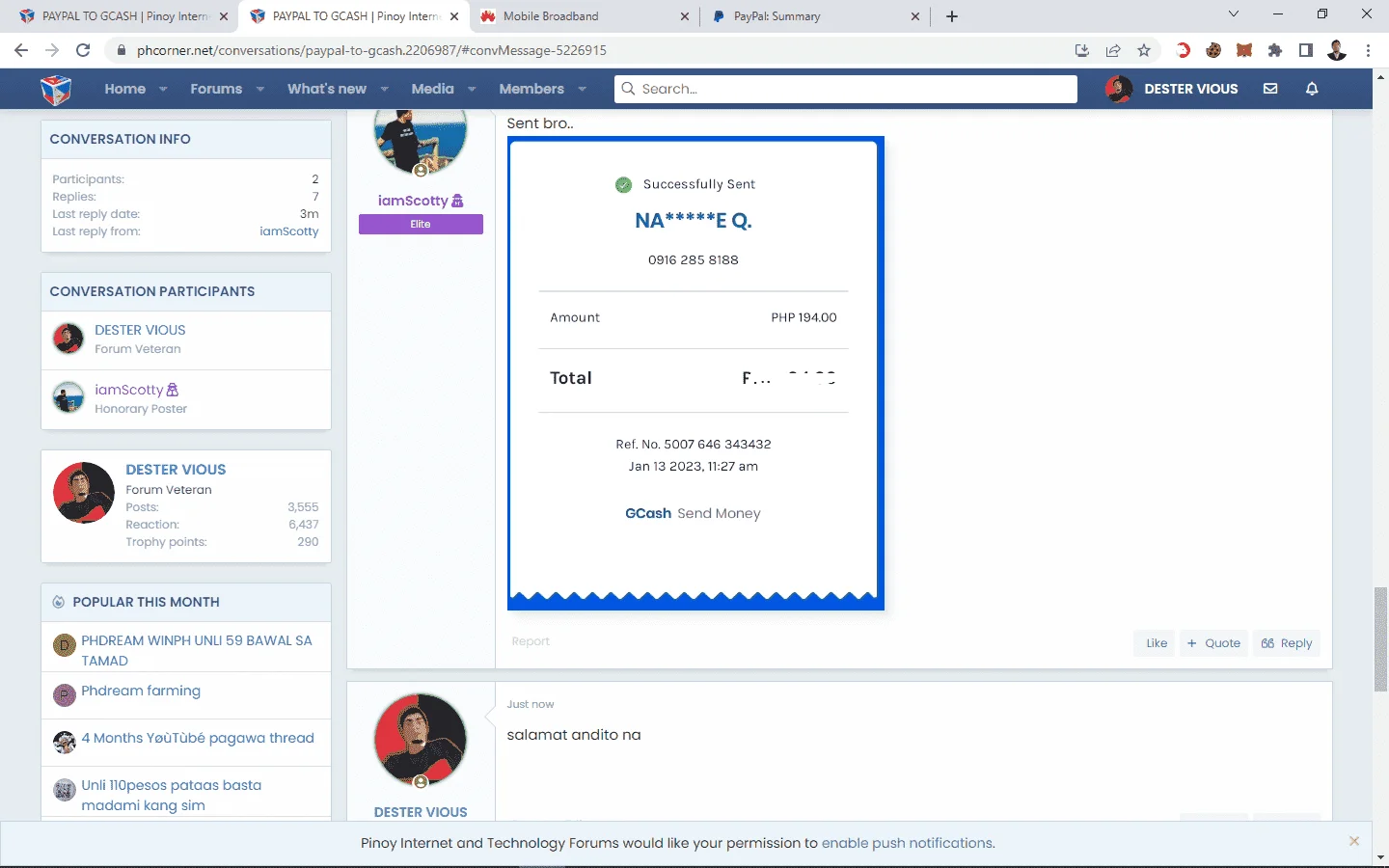Open the Media navigation item
This screenshot has height=868, width=1389.
(x=432, y=89)
